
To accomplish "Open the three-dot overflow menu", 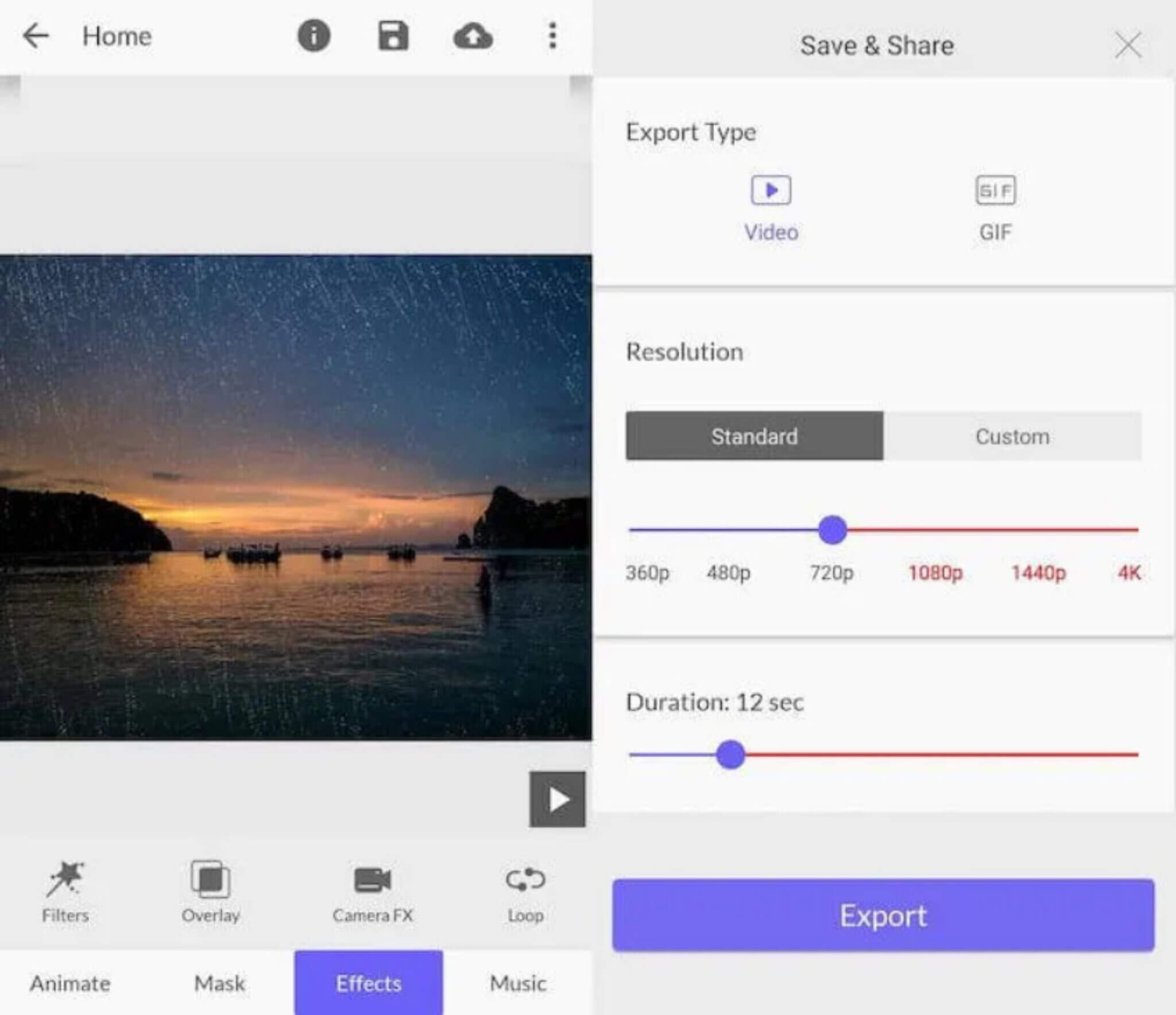I will coord(552,36).
